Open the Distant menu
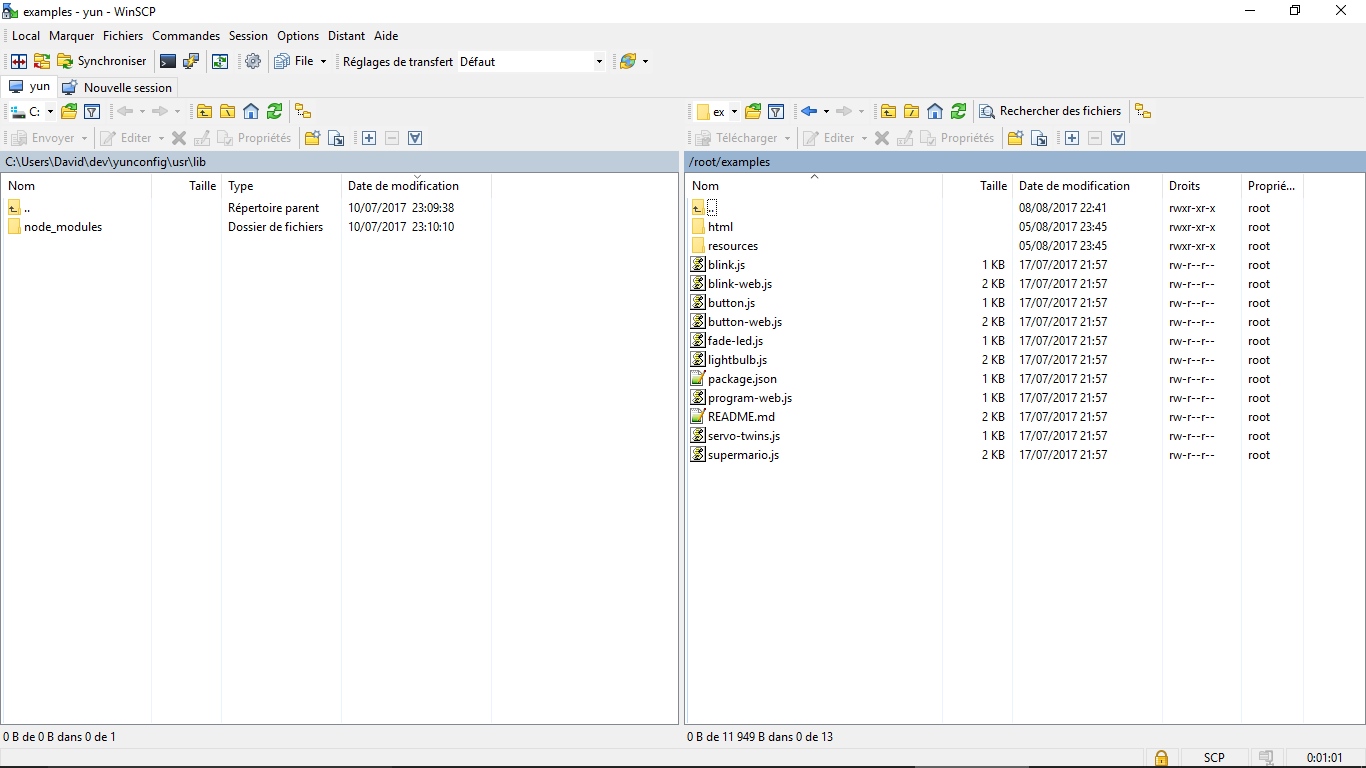Viewport: 1366px width, 768px height. tap(346, 35)
